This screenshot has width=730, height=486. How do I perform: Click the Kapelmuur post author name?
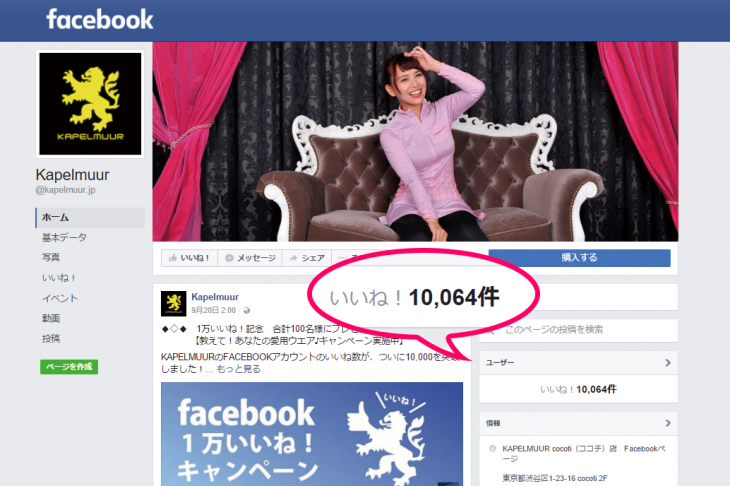[x=215, y=297]
